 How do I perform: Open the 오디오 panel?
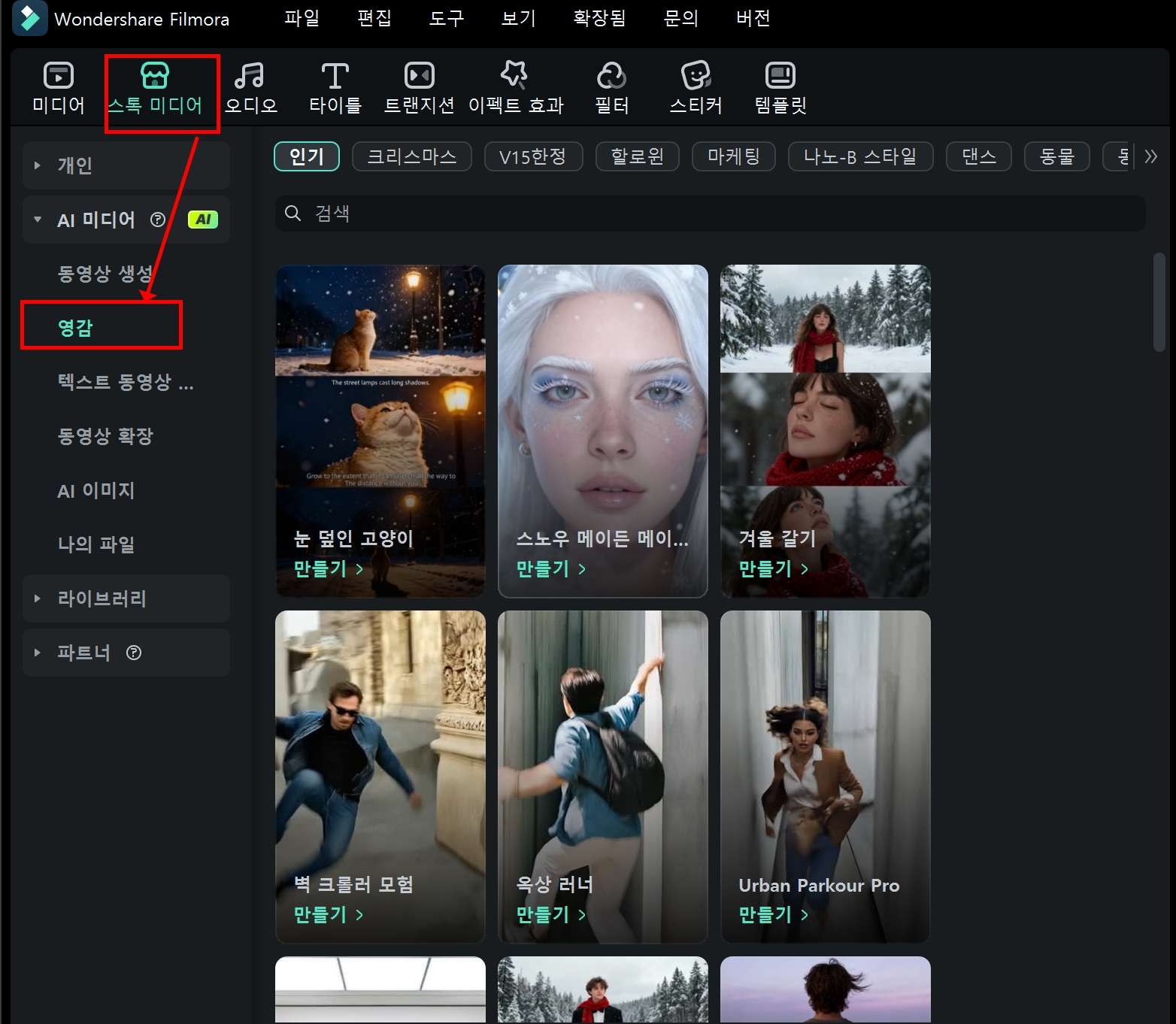251,86
